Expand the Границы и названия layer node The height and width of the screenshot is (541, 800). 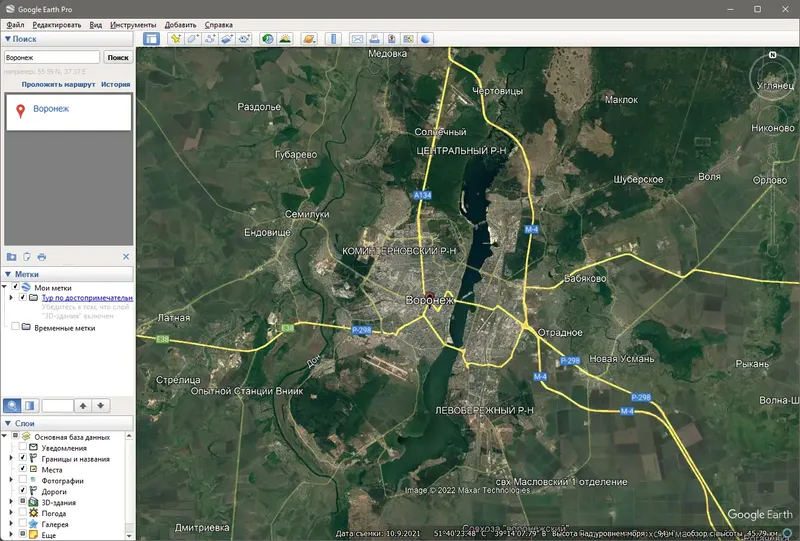pos(11,458)
